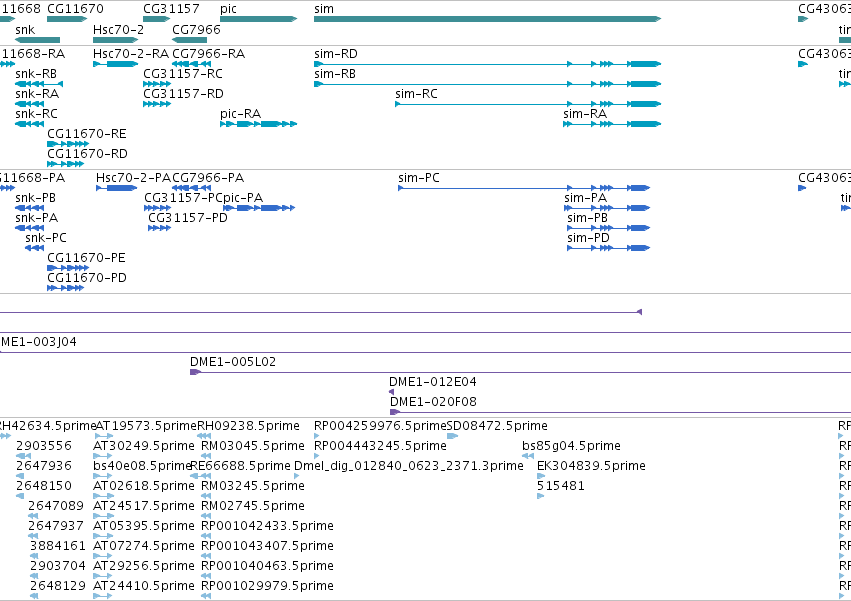This screenshot has width=851, height=601.
Task: Click the CG7966-RA transcript label
Action: (208, 54)
